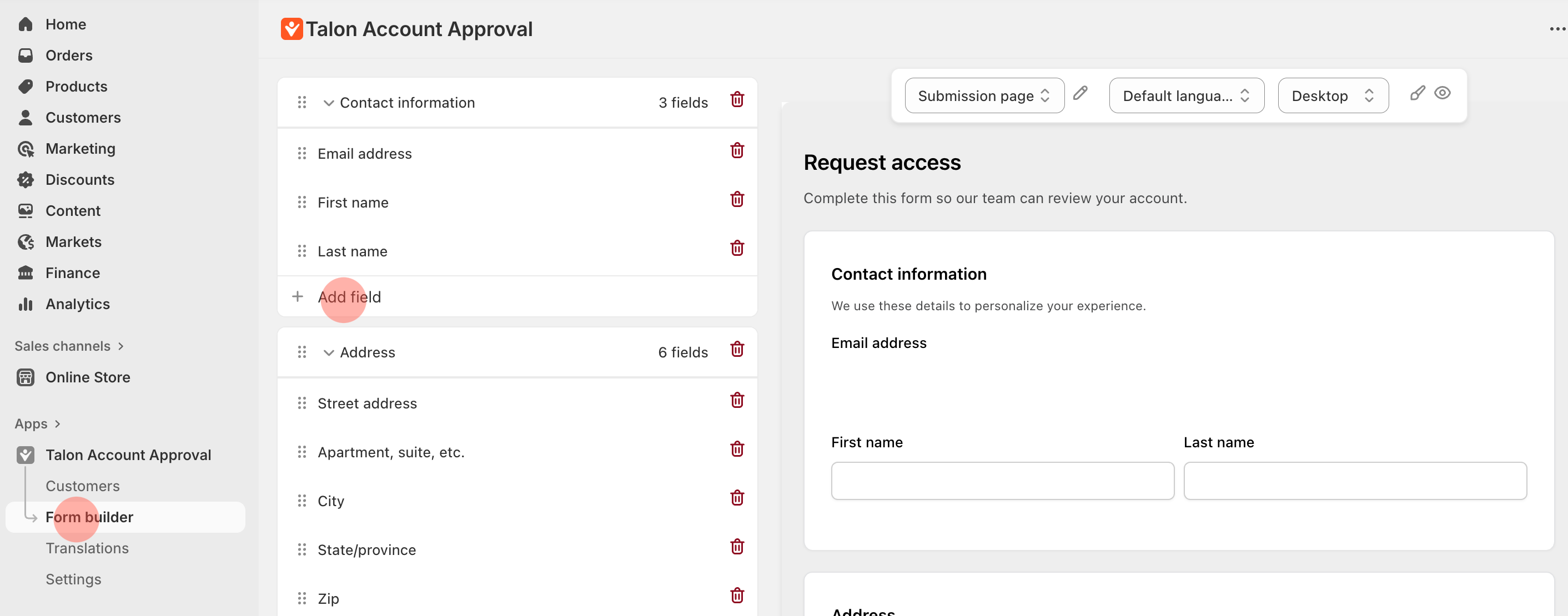
Task: Collapse the Contact information section
Action: click(x=328, y=103)
